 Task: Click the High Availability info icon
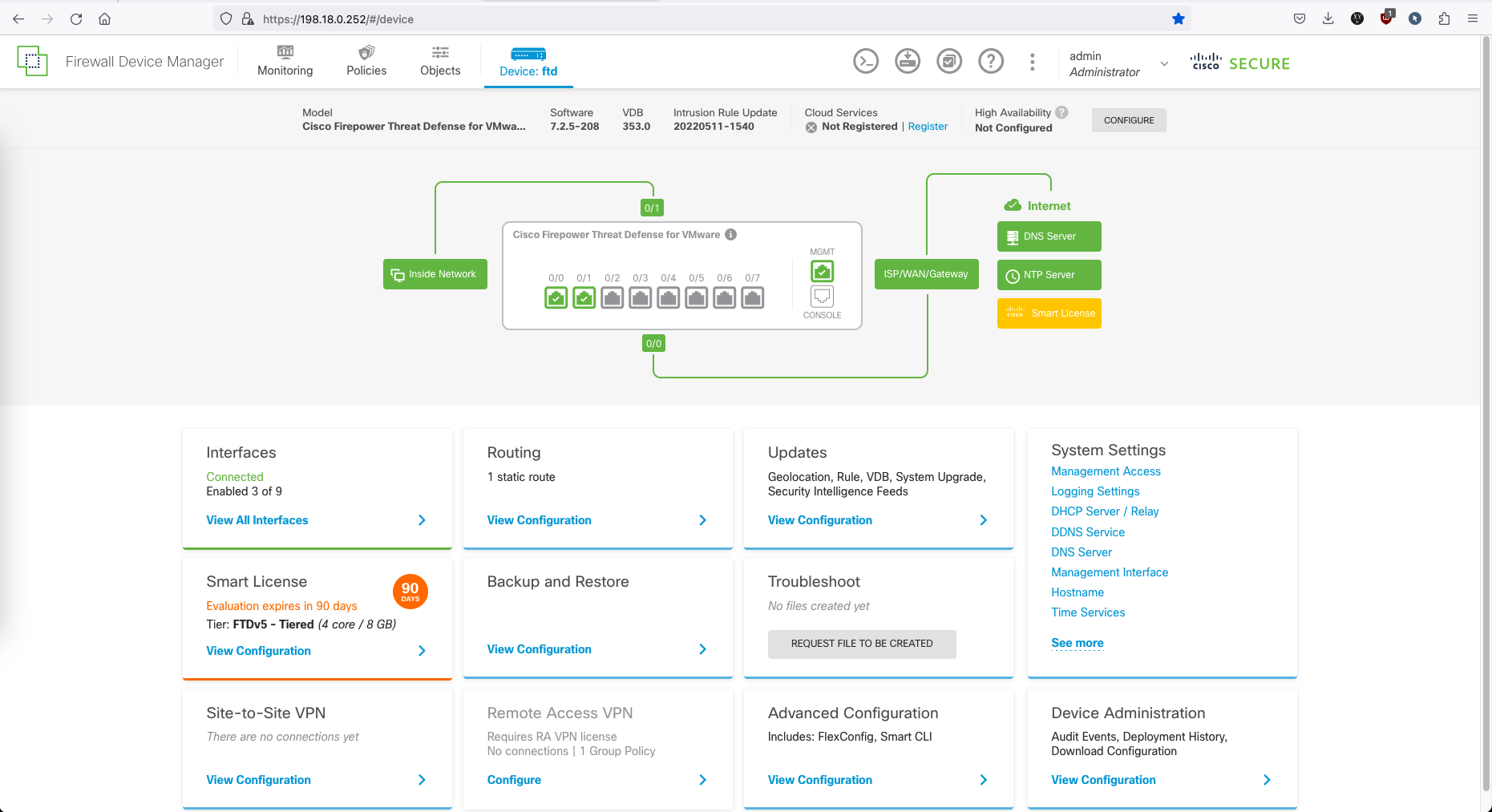click(x=1062, y=112)
